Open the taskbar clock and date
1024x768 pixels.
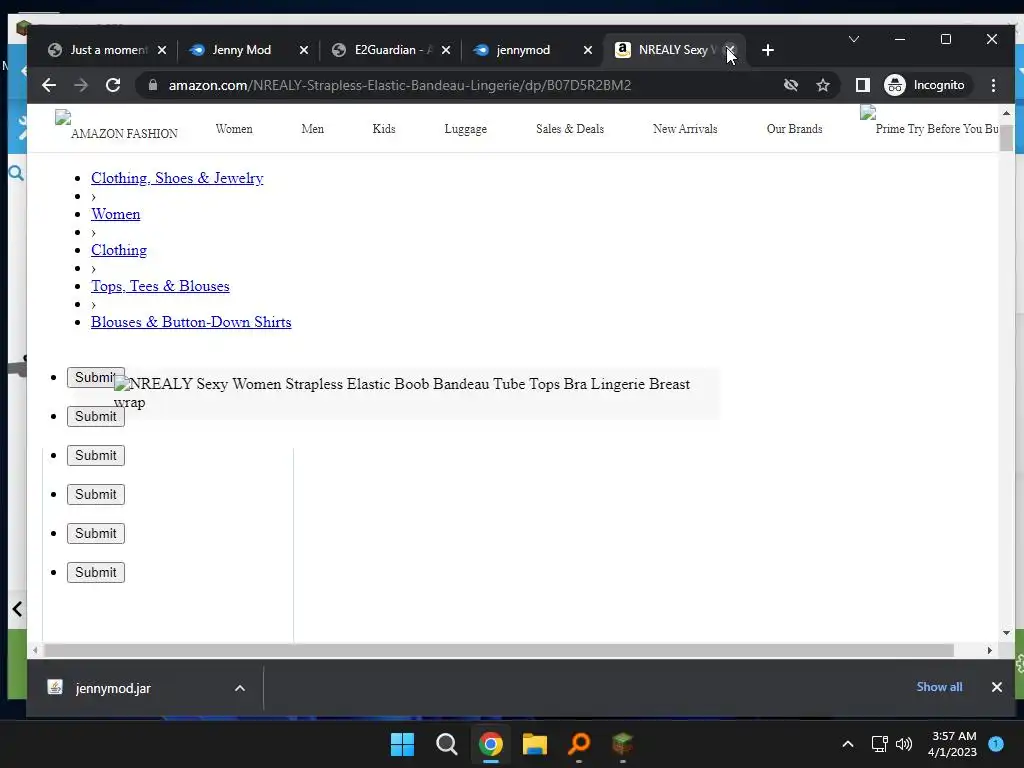tap(953, 744)
